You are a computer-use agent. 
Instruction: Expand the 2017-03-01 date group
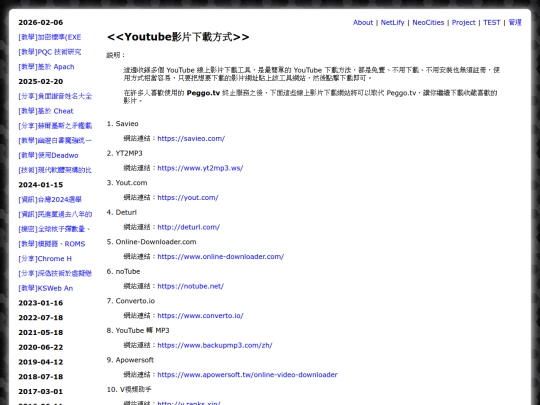41,392
